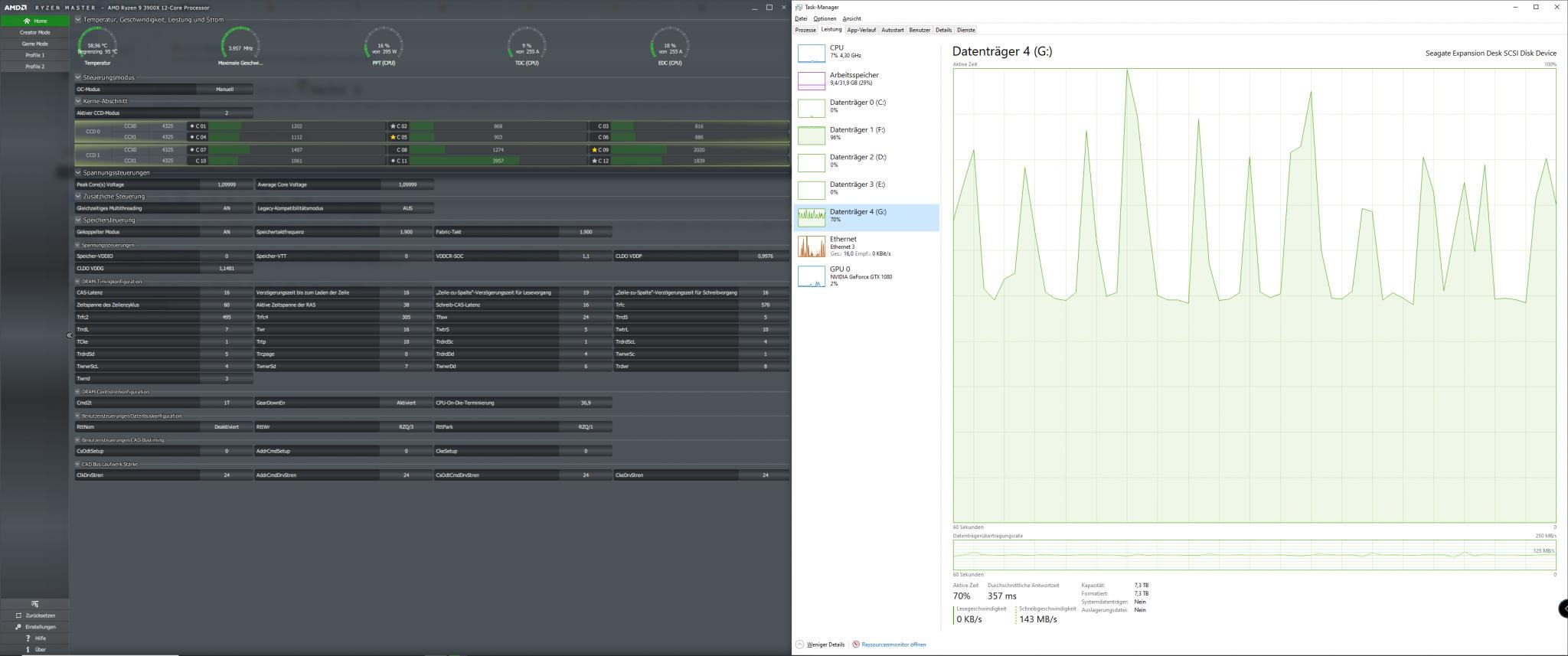Viewport: 1568px width, 656px height.
Task: Select star-marked core C 12
Action: pyautogui.click(x=600, y=162)
